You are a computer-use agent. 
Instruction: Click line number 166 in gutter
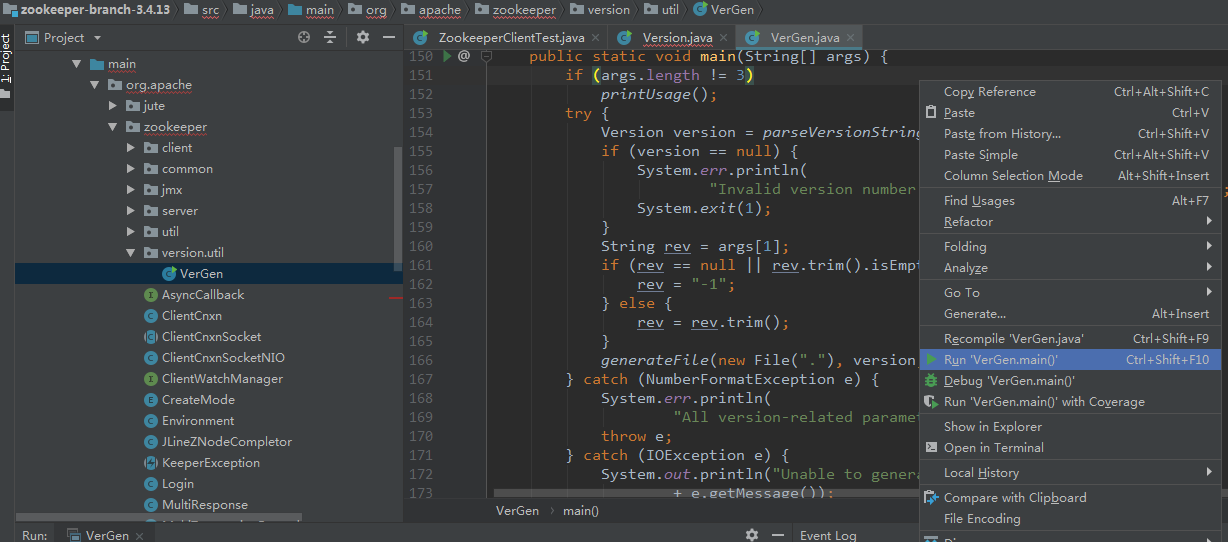tap(421, 360)
